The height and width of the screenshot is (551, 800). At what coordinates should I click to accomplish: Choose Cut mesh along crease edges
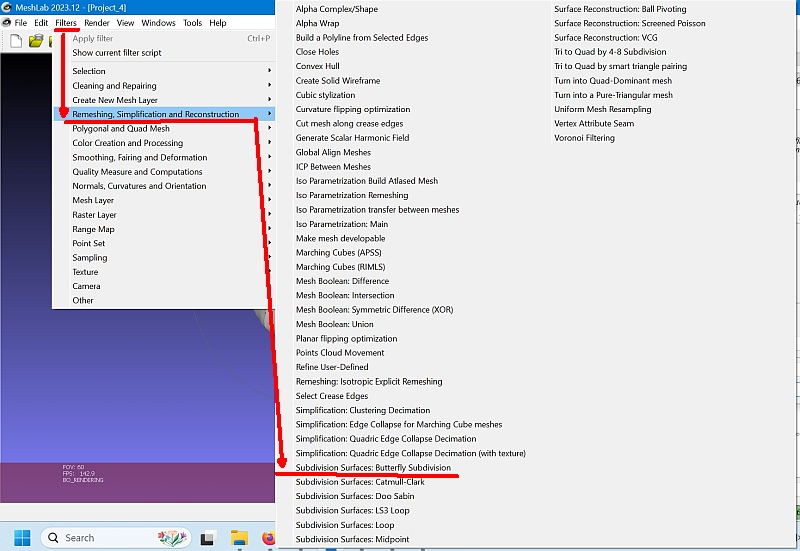click(x=349, y=123)
